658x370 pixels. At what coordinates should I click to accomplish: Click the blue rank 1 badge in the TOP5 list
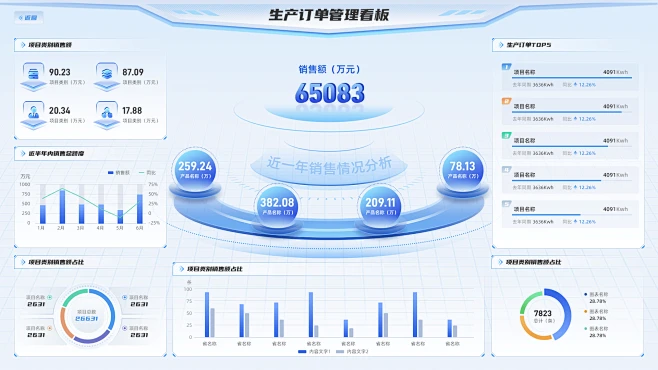pos(507,67)
